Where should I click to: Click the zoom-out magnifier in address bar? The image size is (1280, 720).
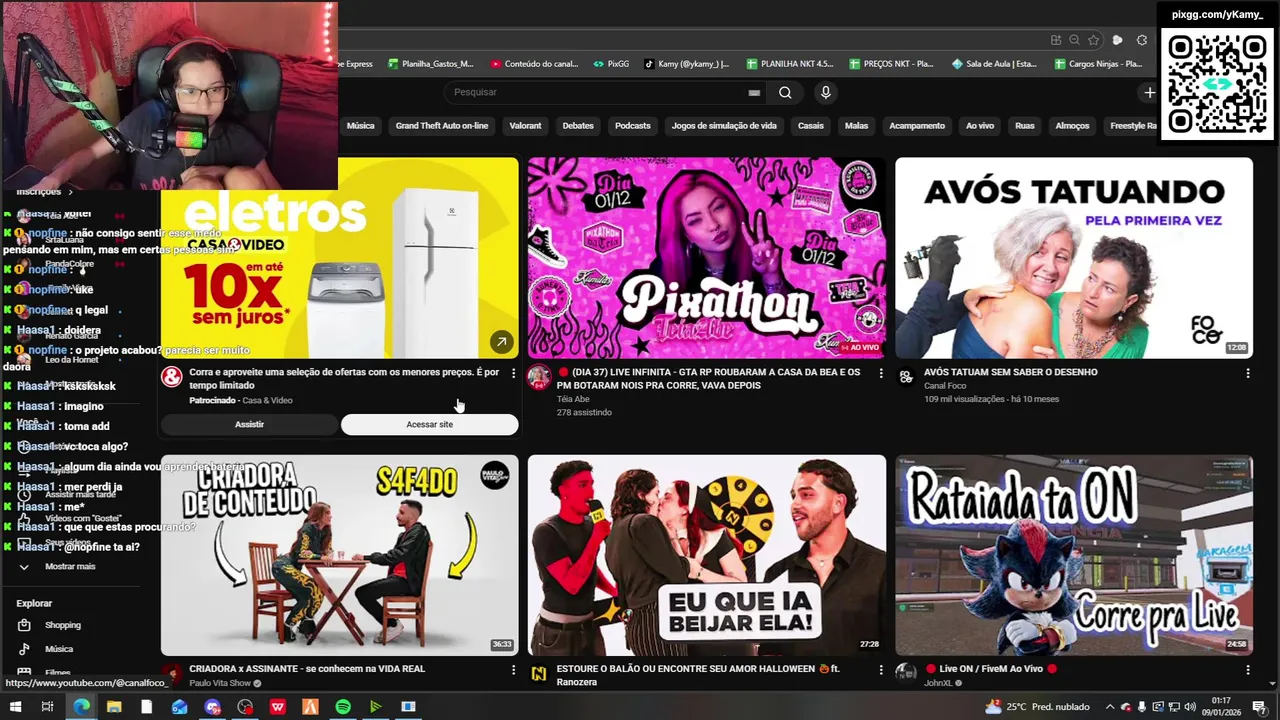tap(1074, 40)
